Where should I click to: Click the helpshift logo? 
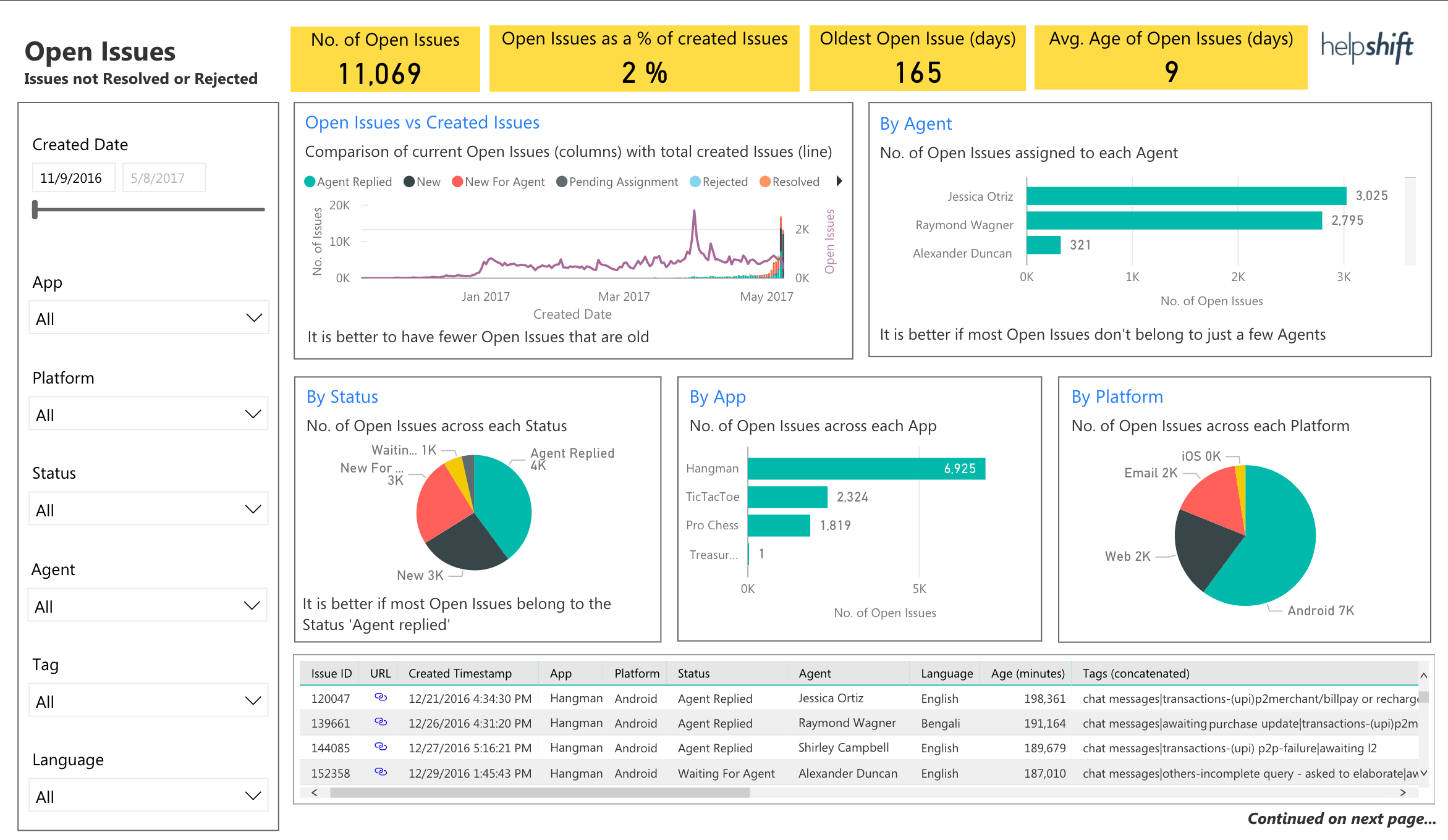(1366, 47)
